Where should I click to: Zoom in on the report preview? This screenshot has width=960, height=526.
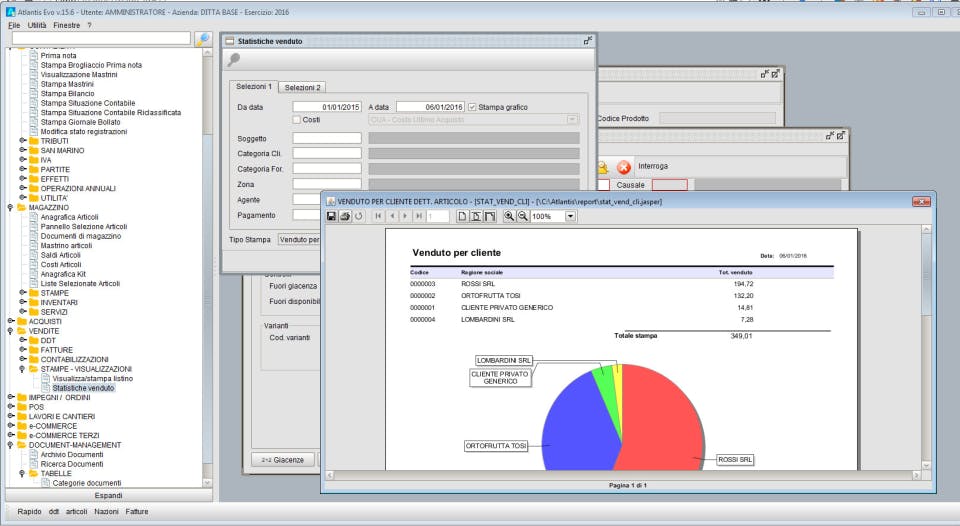(509, 216)
